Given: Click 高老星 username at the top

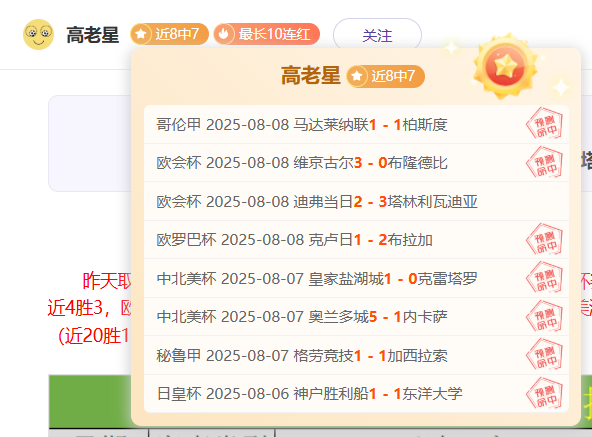Looking at the screenshot, I should coord(92,35).
